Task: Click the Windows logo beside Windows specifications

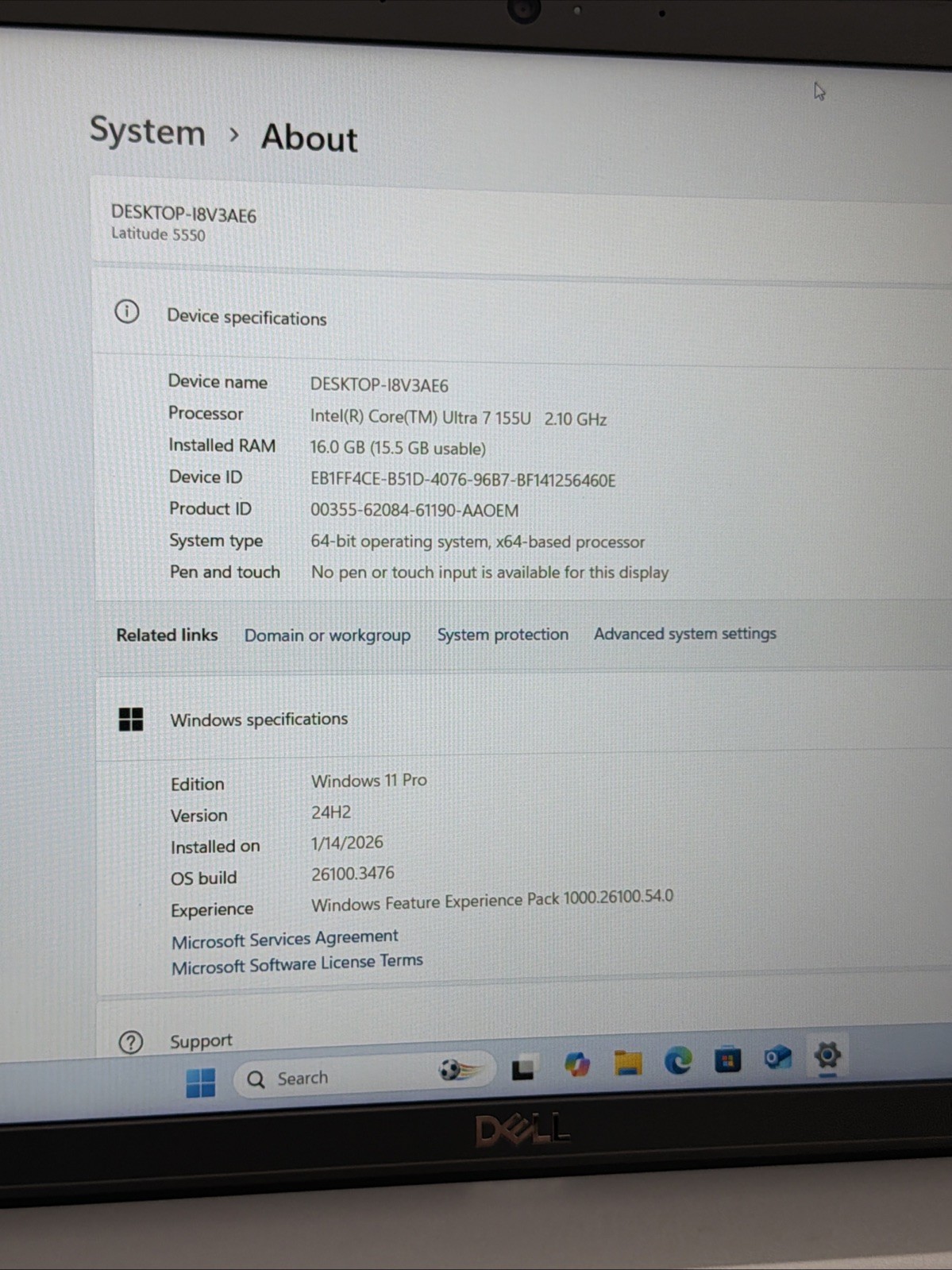Action: [131, 719]
